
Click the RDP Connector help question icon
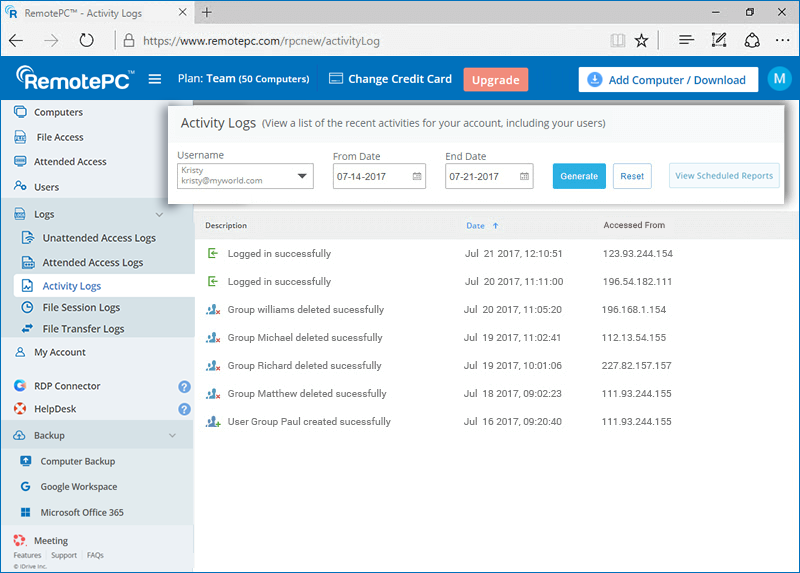184,386
